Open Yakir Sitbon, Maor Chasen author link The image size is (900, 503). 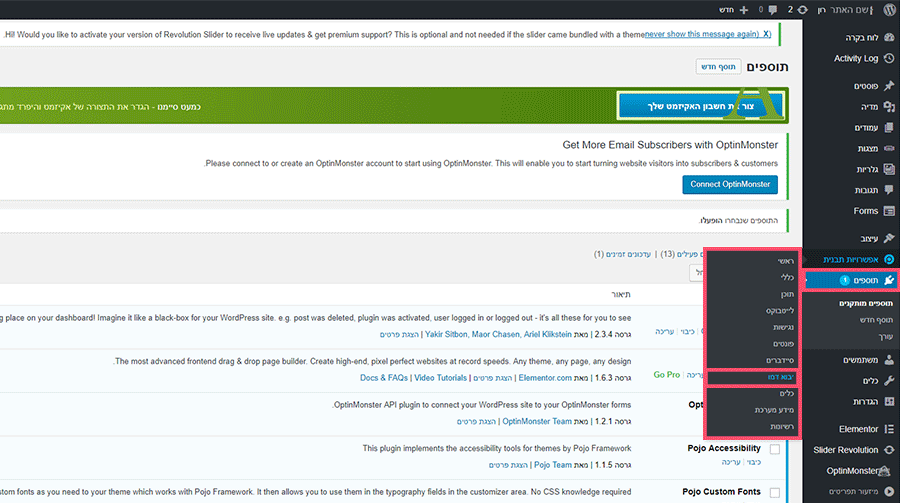[x=498, y=334]
